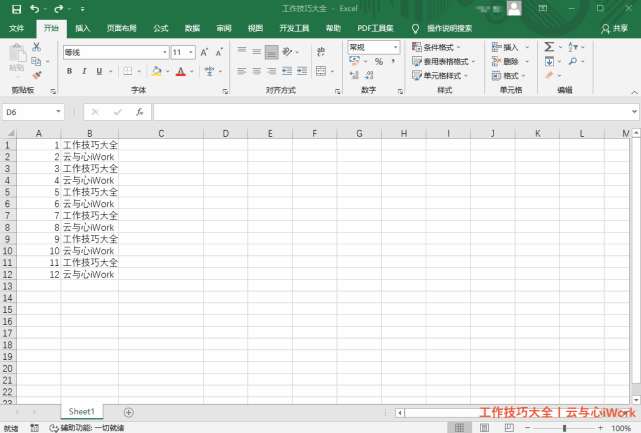Merge and center cells icon
Screen dimensions: 641x433
(321, 71)
